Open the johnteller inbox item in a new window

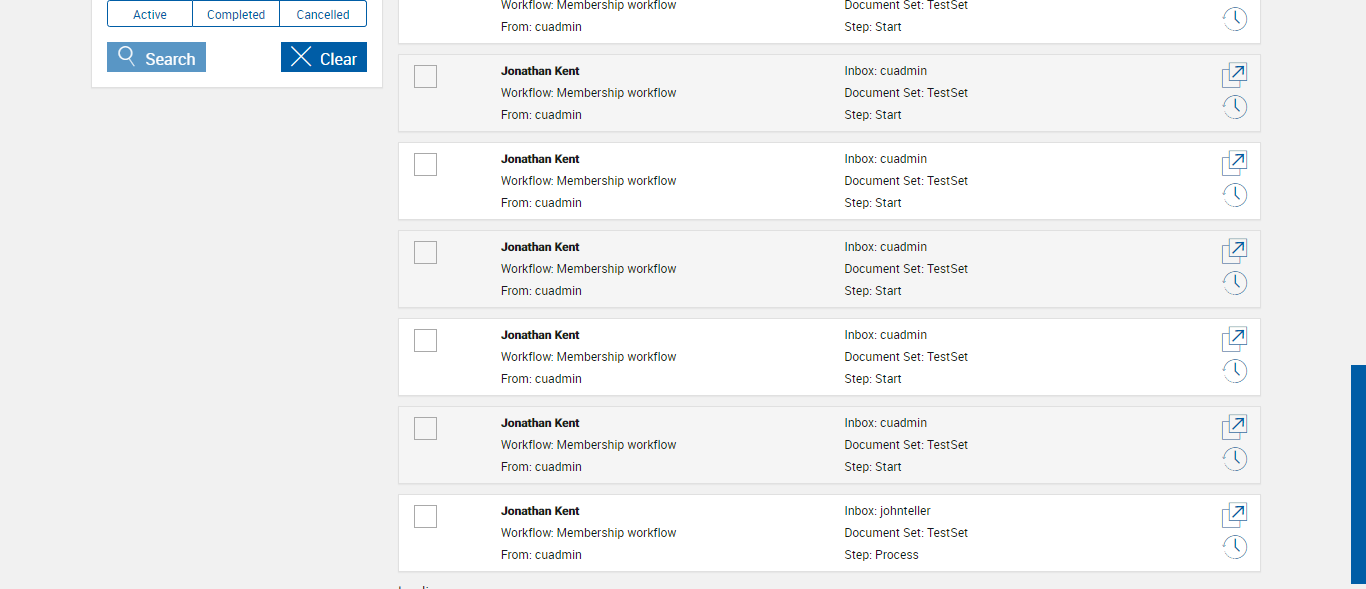[1235, 515]
